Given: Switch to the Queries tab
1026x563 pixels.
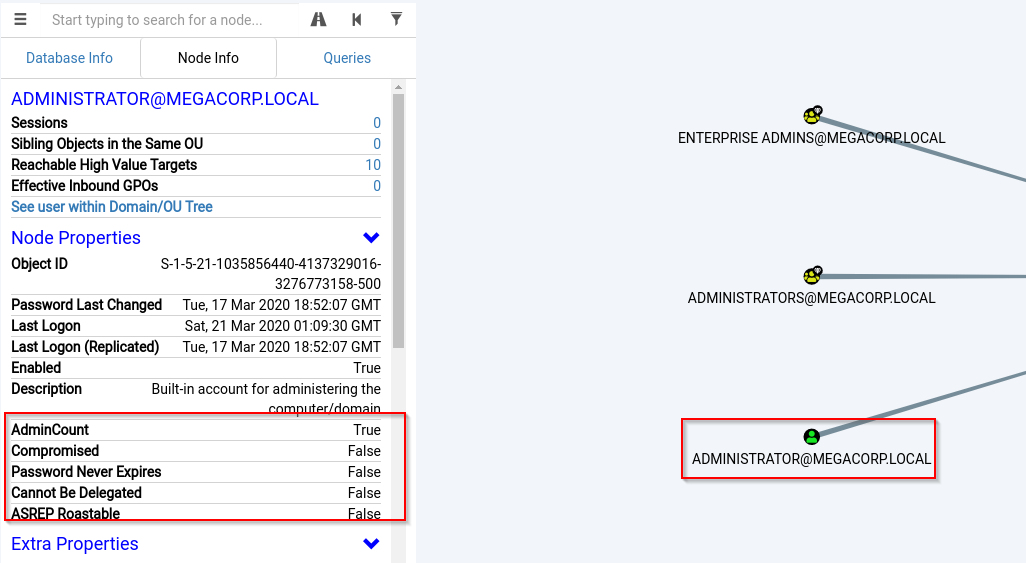Looking at the screenshot, I should (347, 58).
